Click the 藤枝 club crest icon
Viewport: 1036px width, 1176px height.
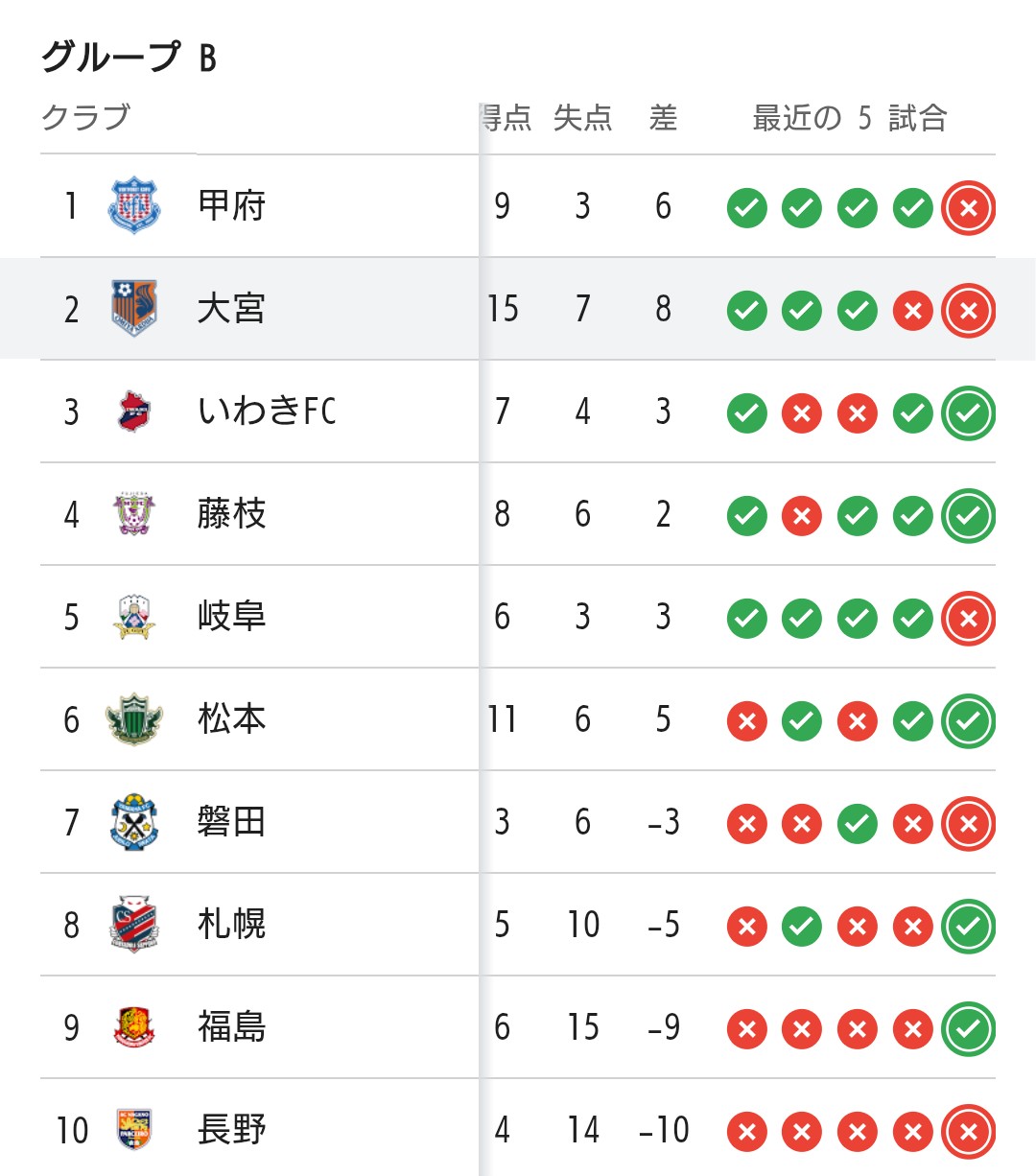pos(133,514)
